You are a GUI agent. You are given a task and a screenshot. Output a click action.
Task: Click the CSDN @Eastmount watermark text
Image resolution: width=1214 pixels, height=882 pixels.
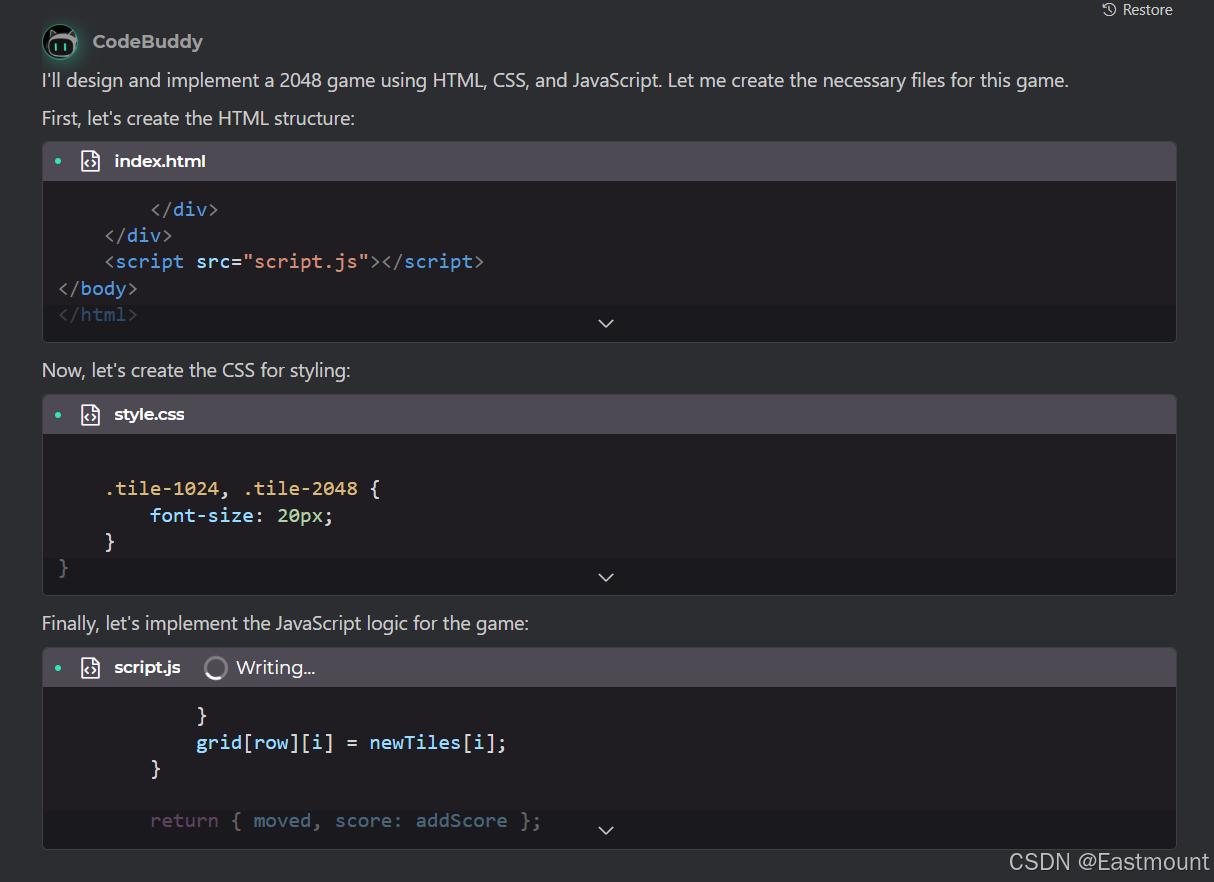pos(1108,861)
